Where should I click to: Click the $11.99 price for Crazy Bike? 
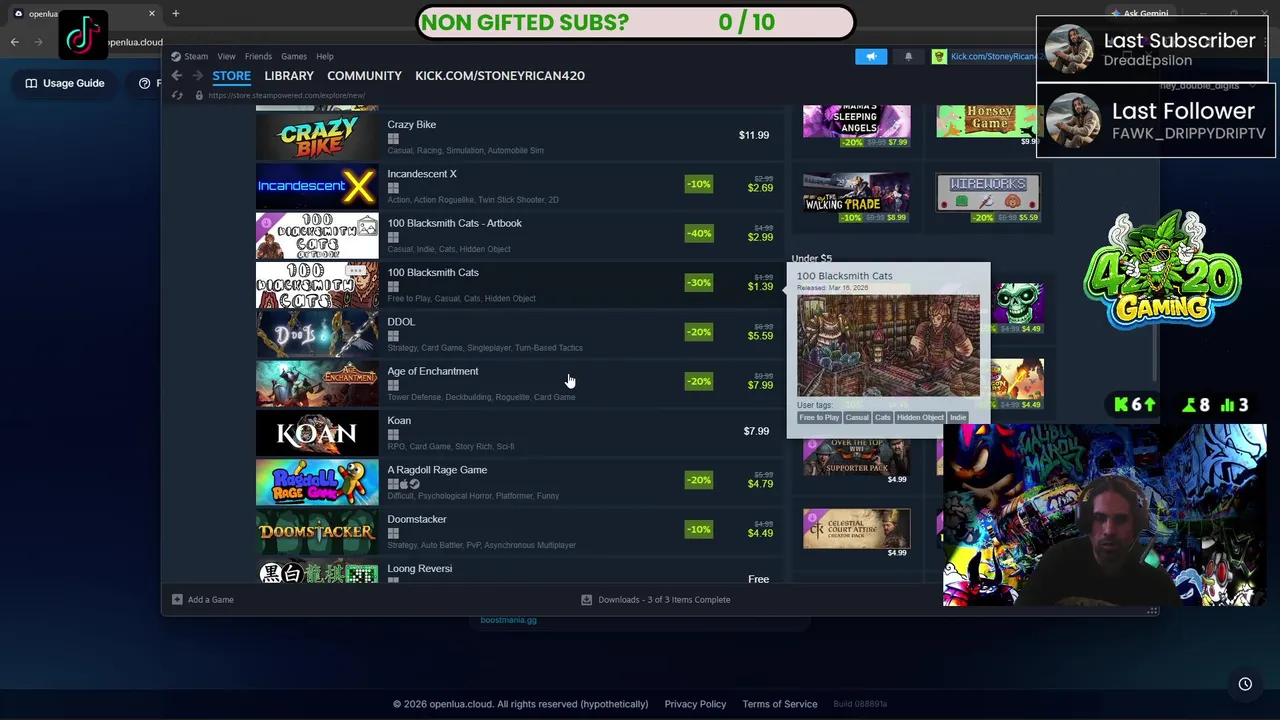(x=754, y=135)
